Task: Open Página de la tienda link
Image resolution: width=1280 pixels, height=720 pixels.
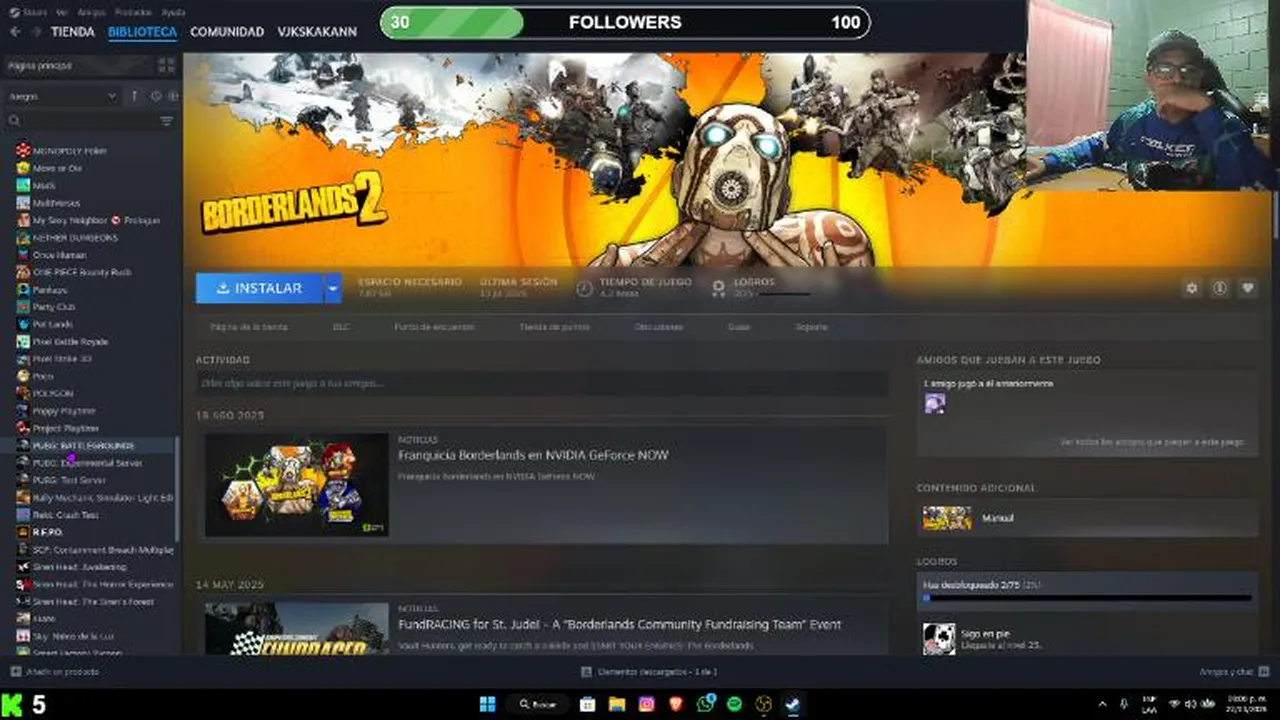Action: click(249, 327)
